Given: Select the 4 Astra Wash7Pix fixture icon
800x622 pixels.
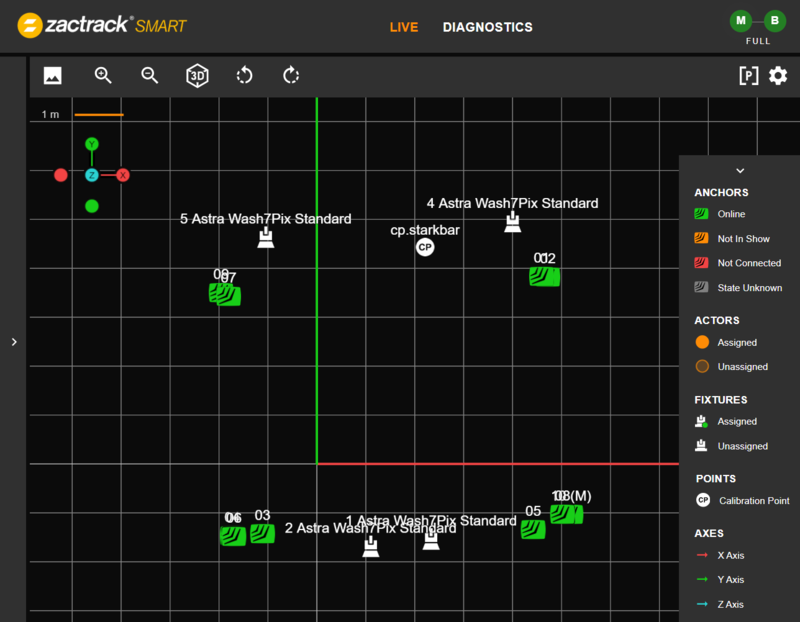Looking at the screenshot, I should click(x=513, y=222).
